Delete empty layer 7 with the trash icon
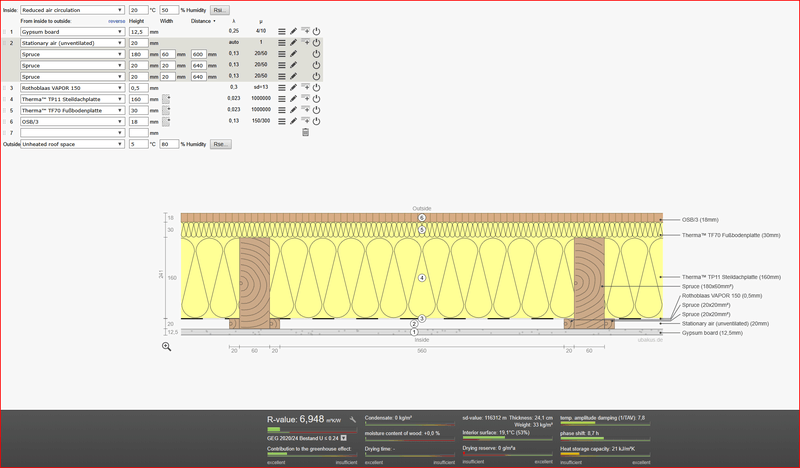The height and width of the screenshot is (468, 800). (305, 132)
